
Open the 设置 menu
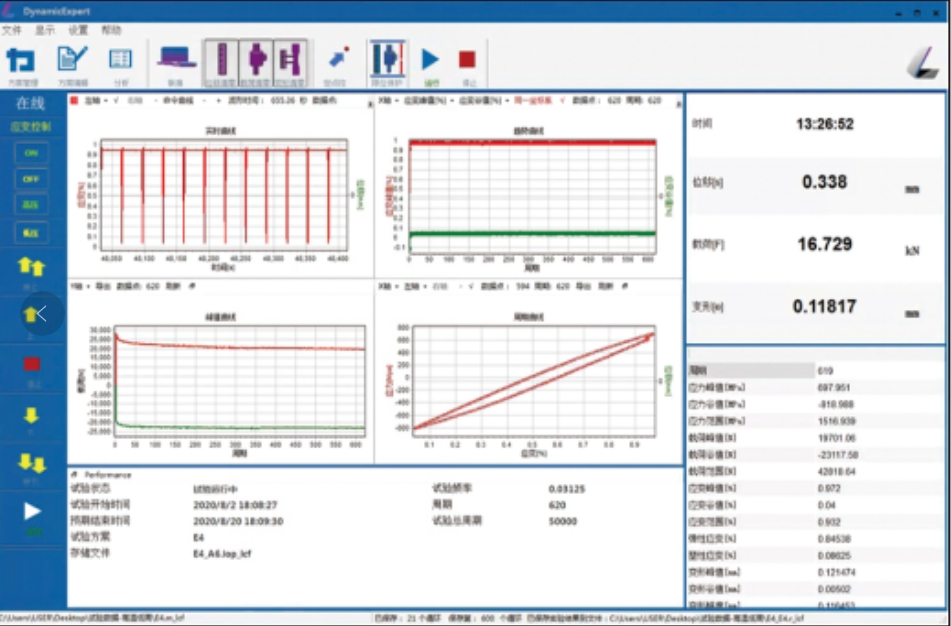coord(78,30)
